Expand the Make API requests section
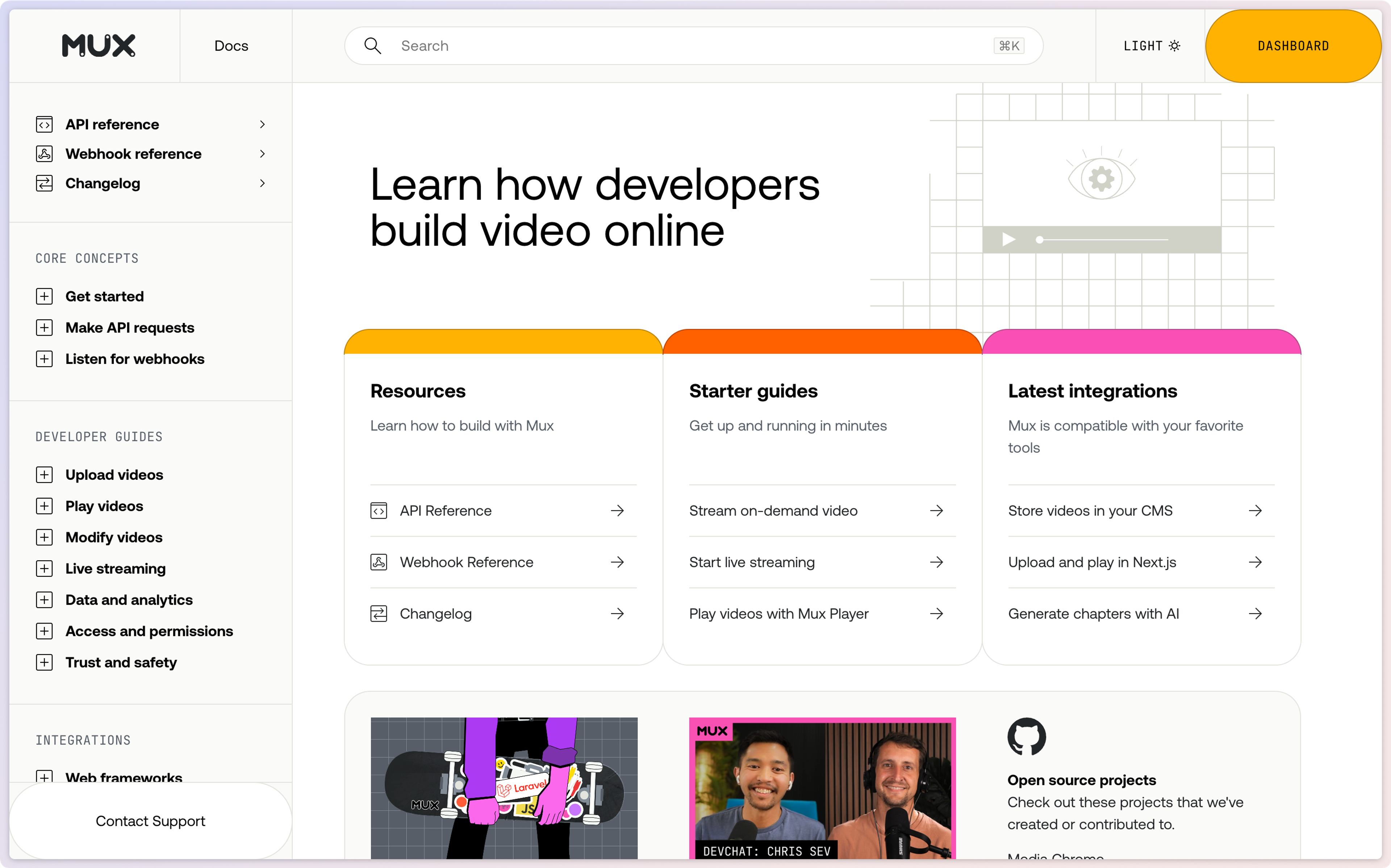Viewport: 1391px width, 868px height. point(44,327)
